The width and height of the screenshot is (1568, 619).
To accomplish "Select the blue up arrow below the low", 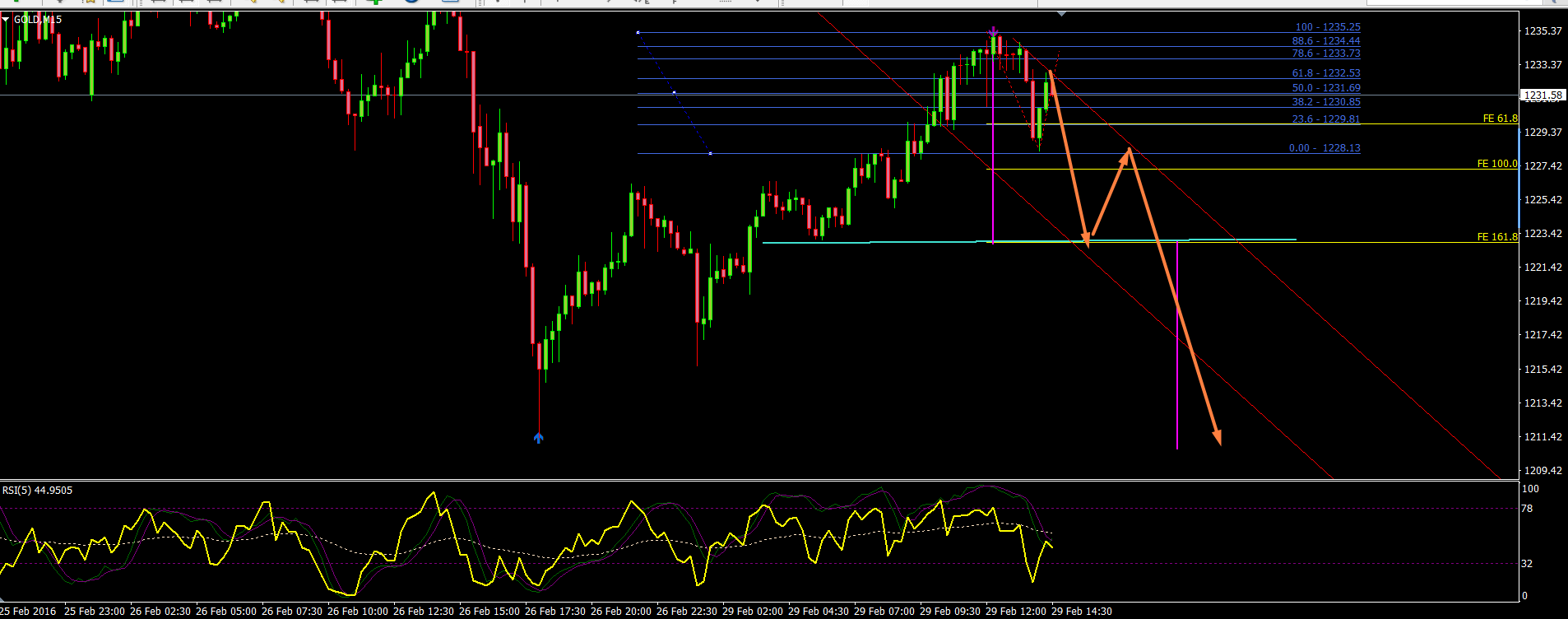I will (539, 438).
